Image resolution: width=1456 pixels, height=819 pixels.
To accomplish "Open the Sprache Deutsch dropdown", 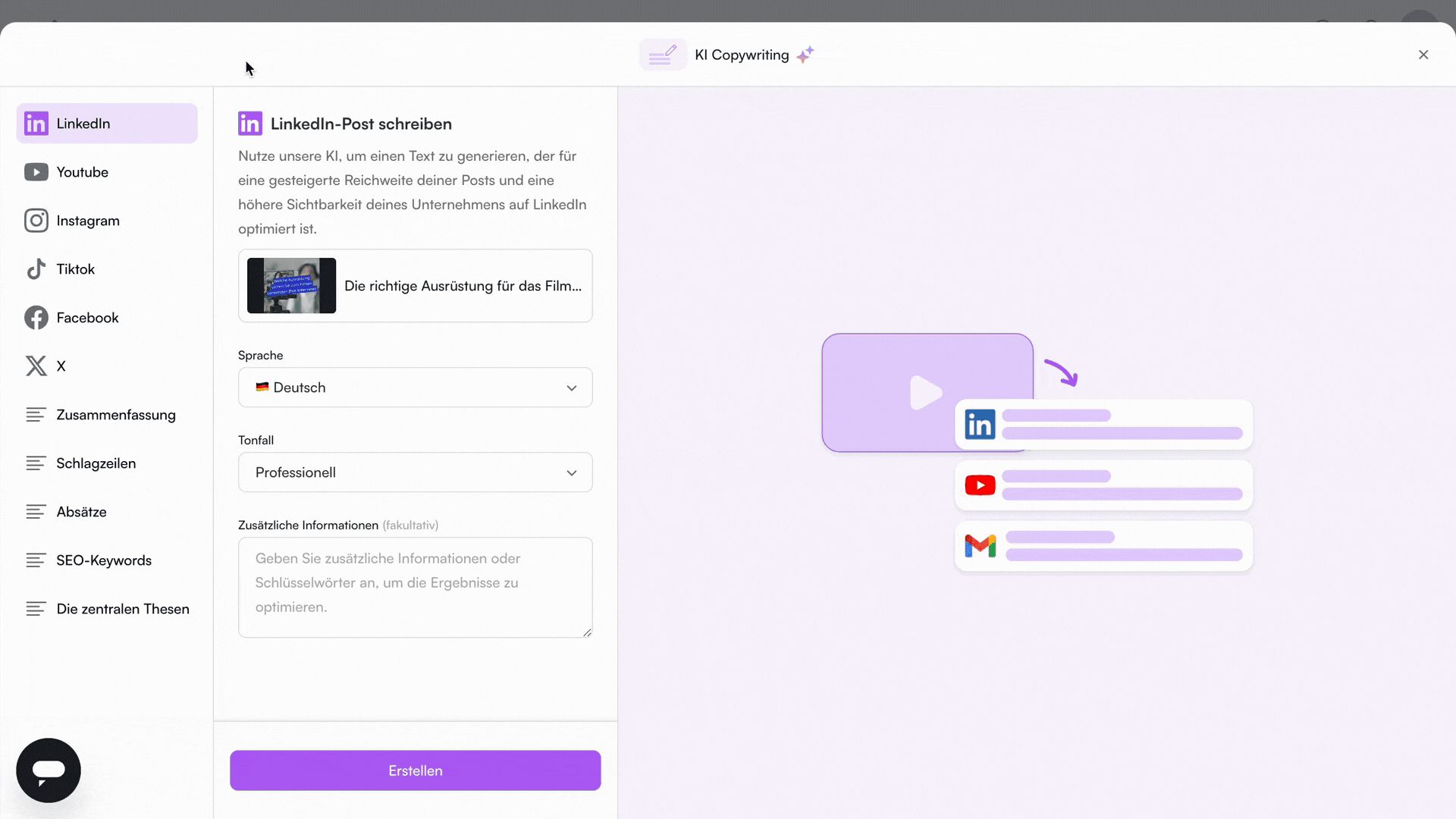I will tap(416, 388).
